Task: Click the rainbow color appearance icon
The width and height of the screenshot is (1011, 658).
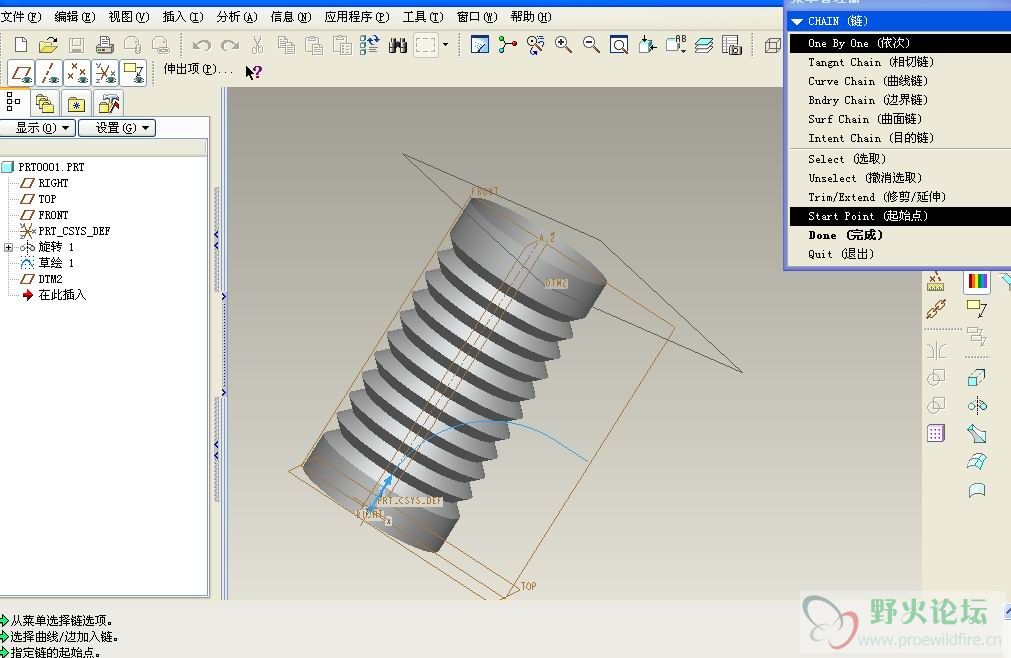Action: pyautogui.click(x=977, y=282)
